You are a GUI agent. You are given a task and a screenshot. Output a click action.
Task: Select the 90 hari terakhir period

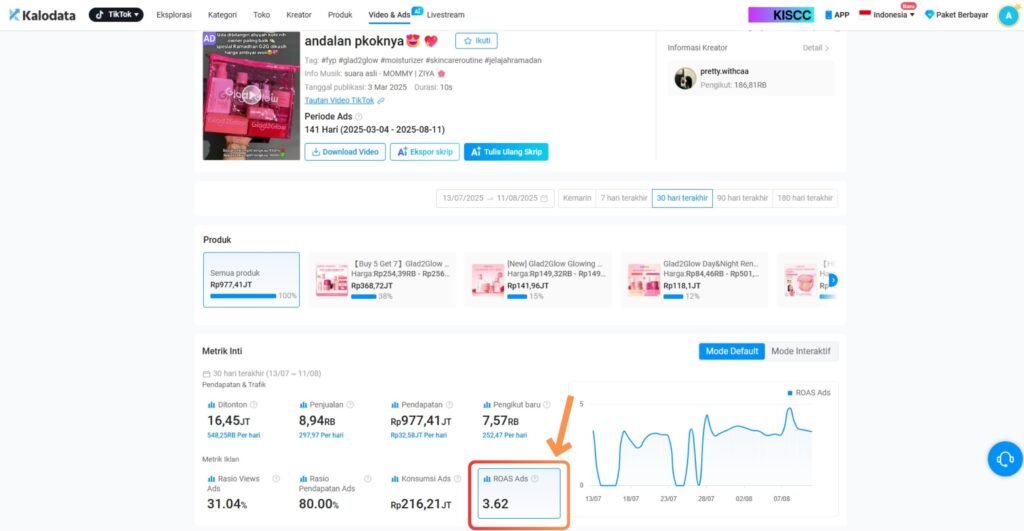click(x=742, y=198)
